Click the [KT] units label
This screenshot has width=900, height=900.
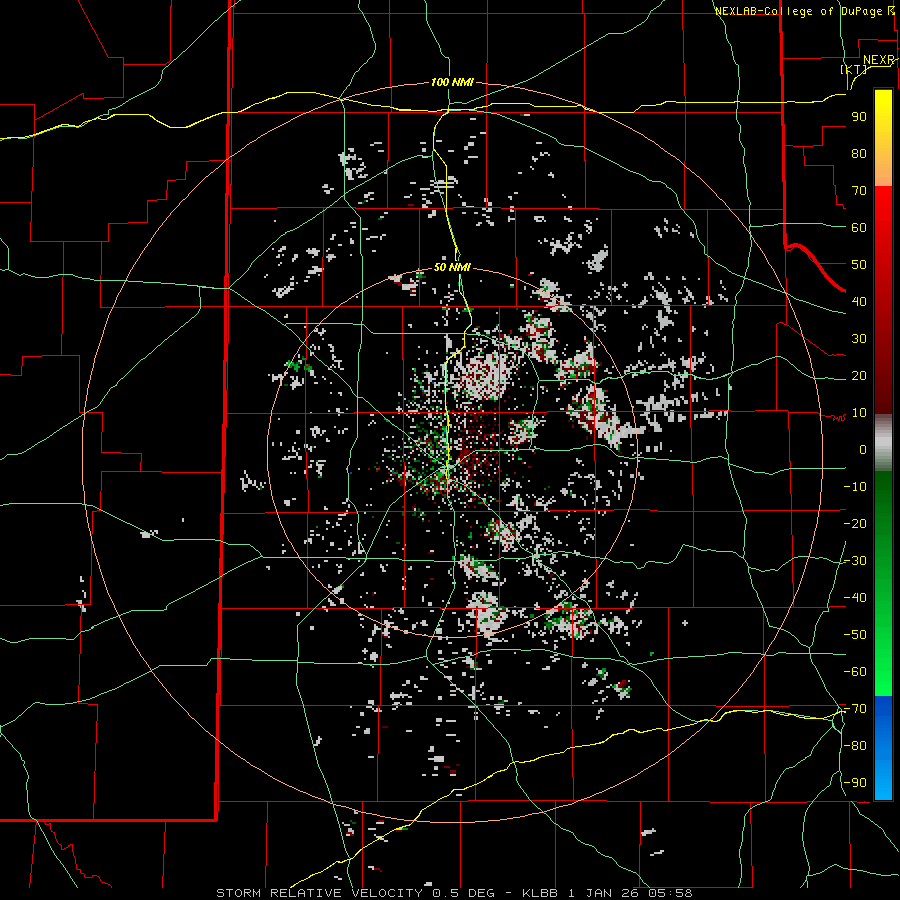point(854,69)
